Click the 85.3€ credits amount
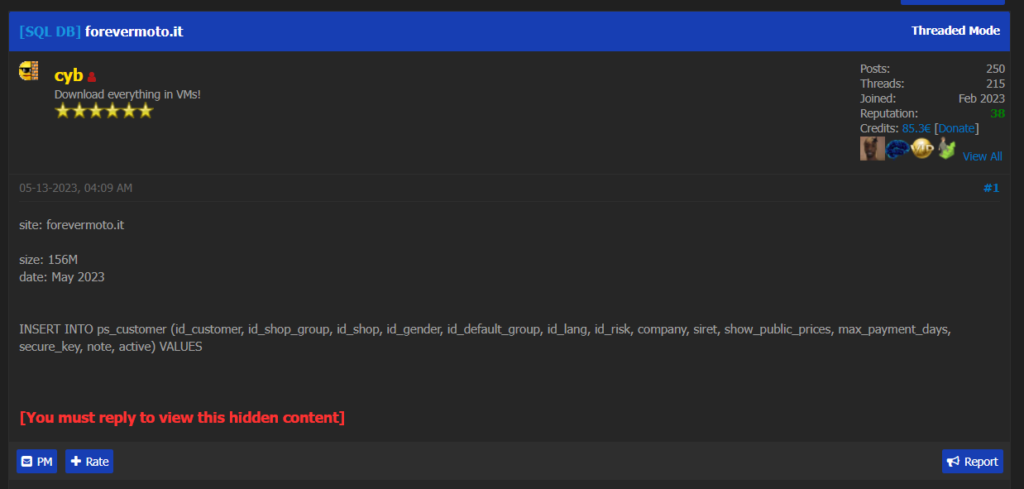 pyautogui.click(x=916, y=128)
